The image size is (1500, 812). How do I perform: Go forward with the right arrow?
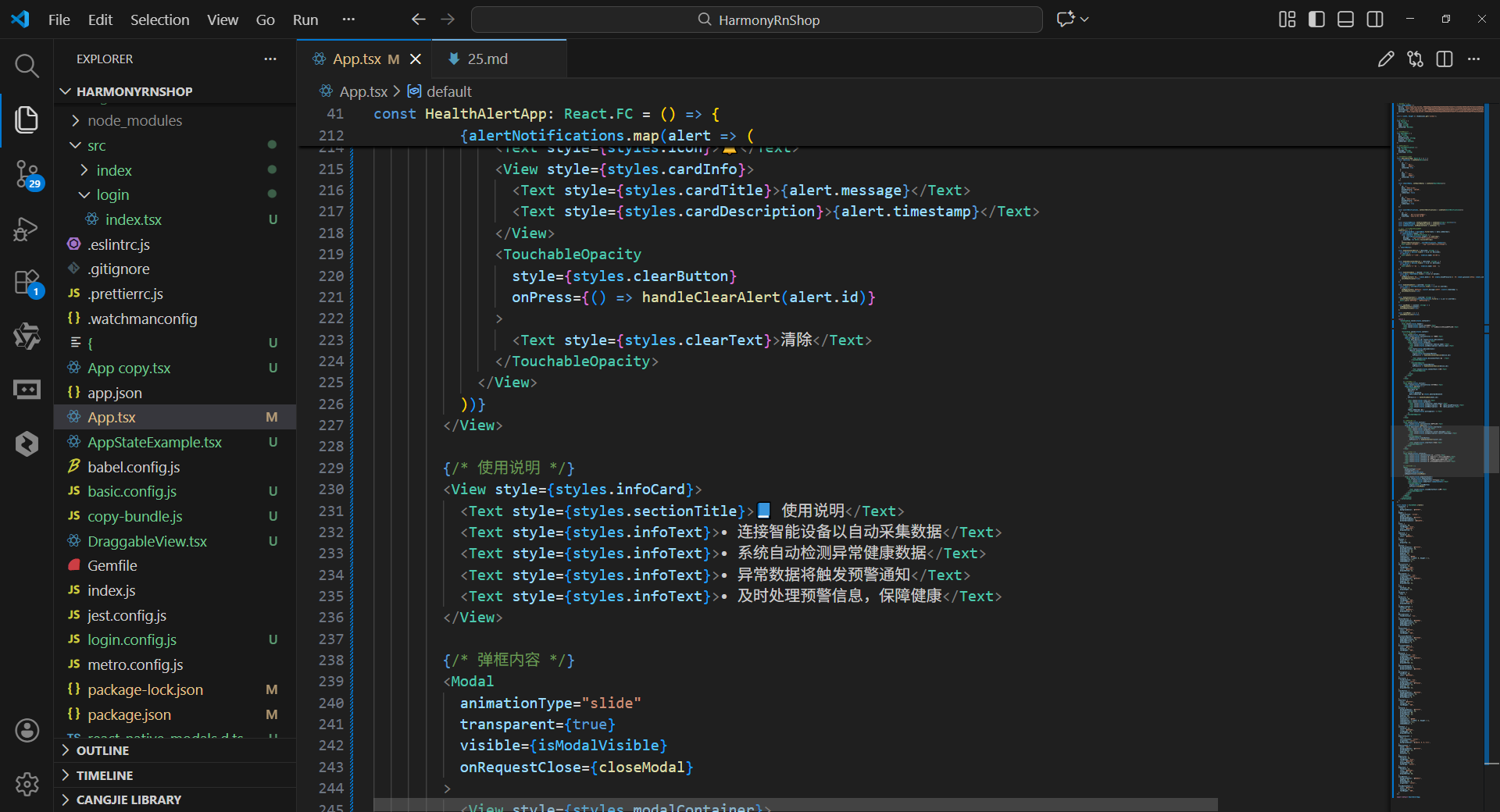point(448,20)
